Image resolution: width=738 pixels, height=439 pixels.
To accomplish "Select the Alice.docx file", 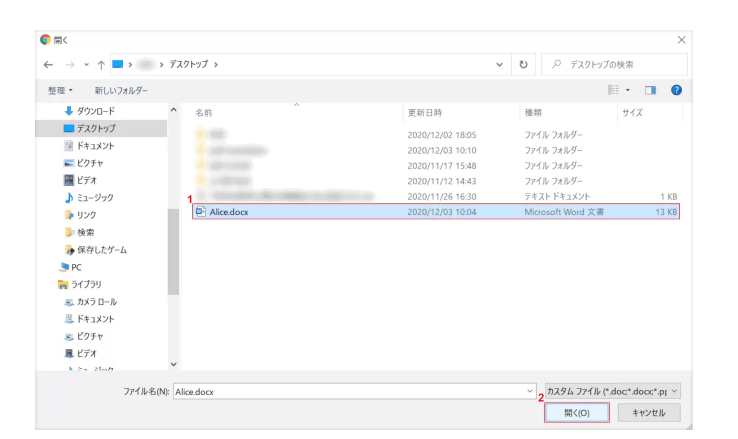I will pos(227,212).
